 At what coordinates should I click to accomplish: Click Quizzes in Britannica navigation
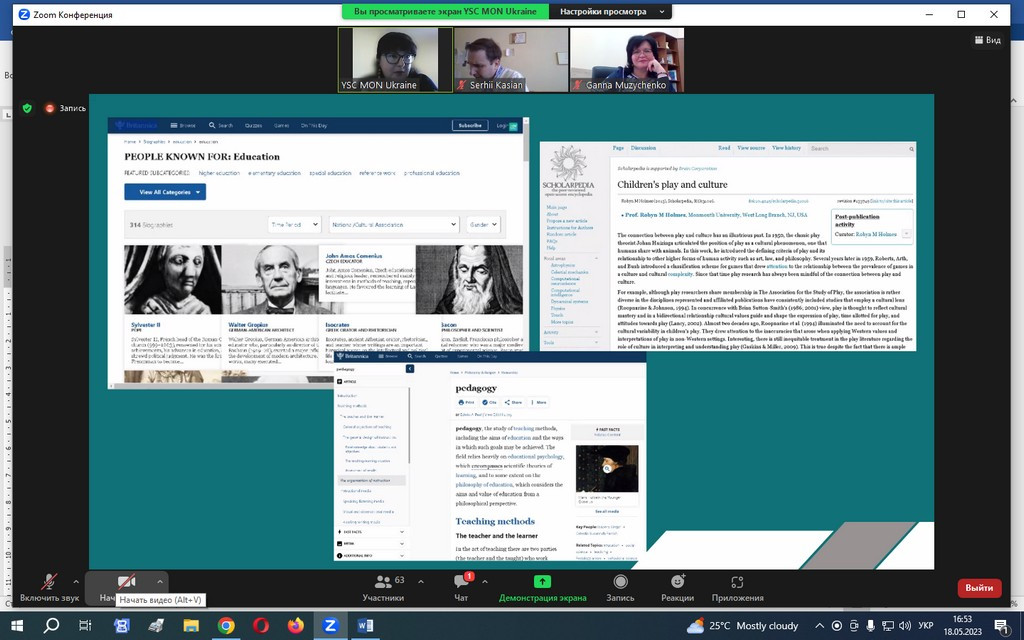coord(253,125)
